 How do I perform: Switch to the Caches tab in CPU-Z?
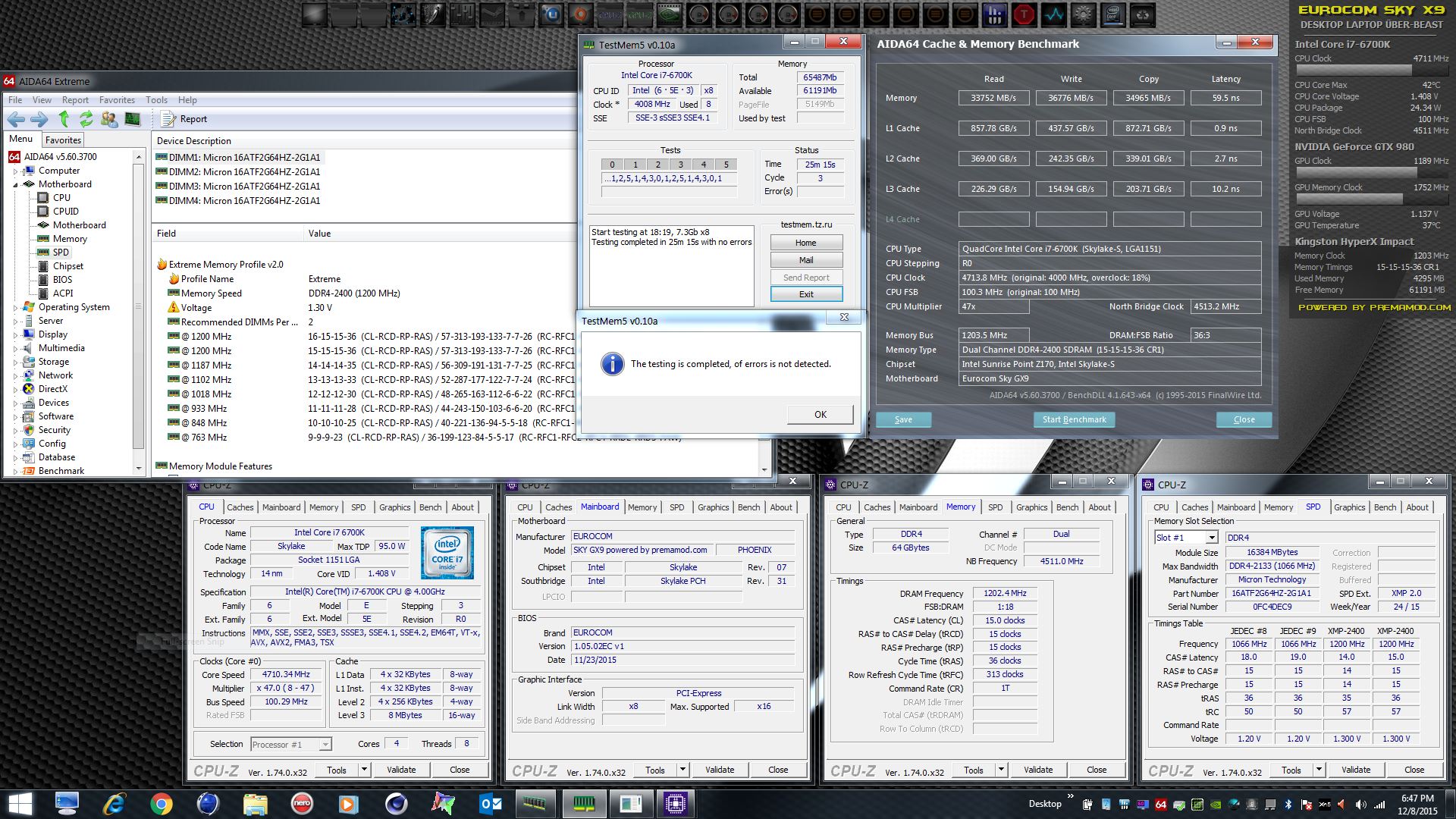coord(240,507)
